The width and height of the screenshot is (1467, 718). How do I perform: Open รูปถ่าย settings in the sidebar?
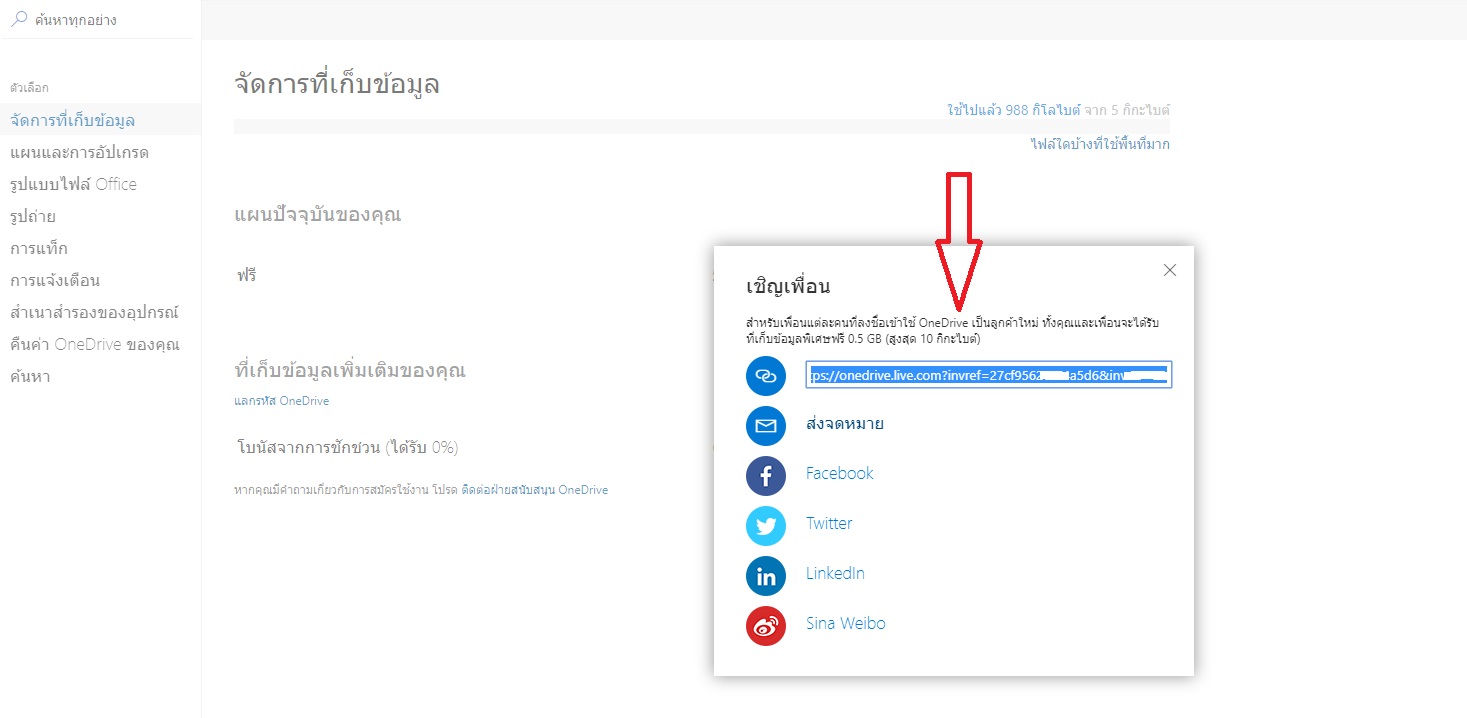(x=33, y=216)
